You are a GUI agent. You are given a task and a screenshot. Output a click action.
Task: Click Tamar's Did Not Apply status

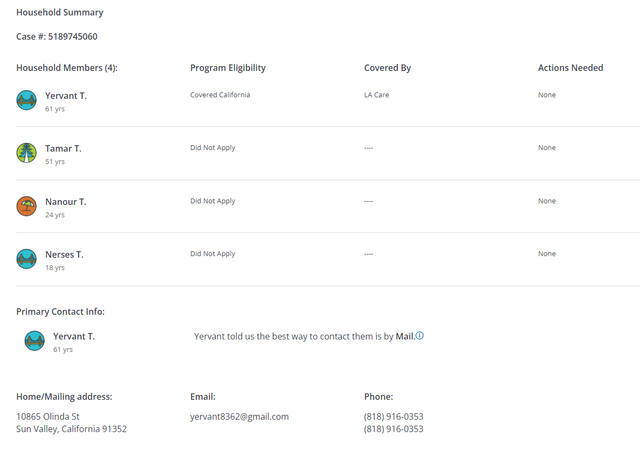213,148
